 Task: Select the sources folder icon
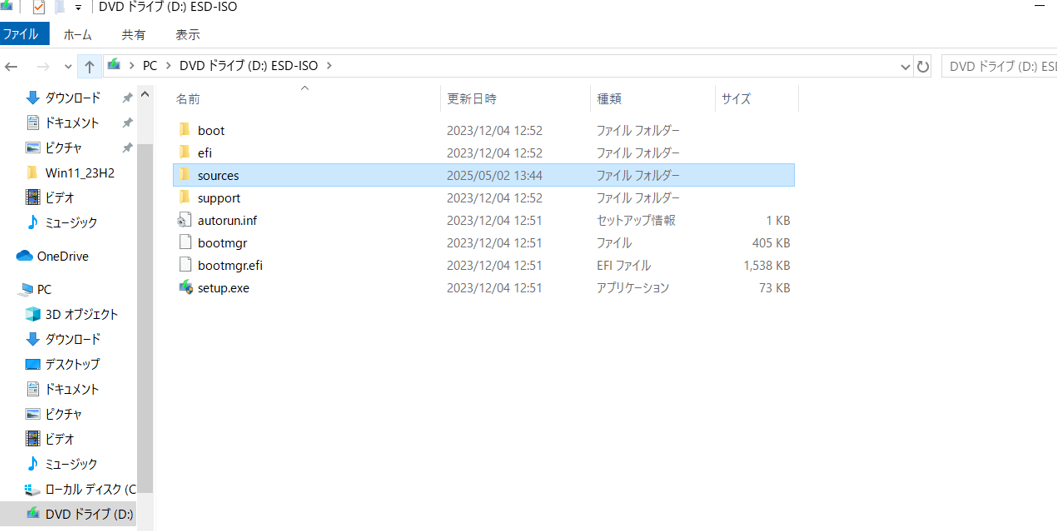coord(185,175)
